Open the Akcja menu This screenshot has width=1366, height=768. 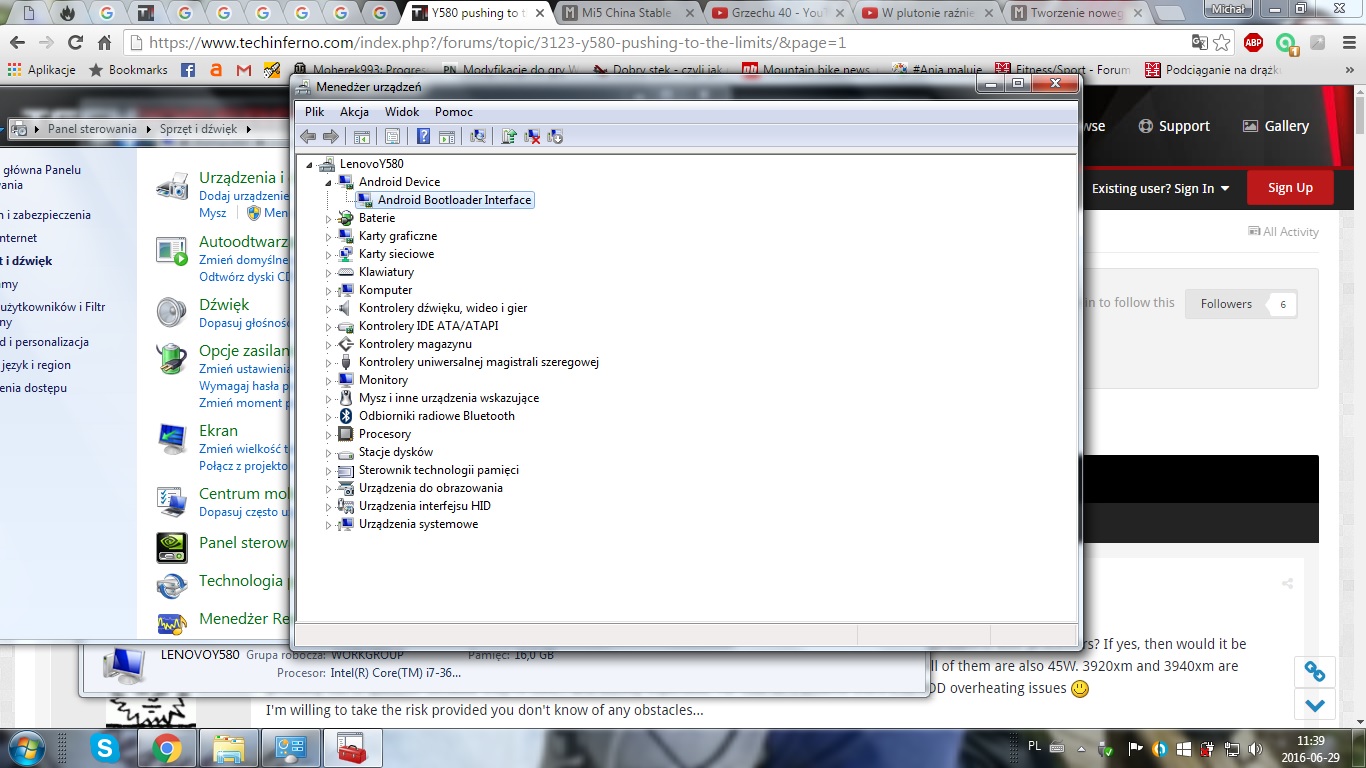coord(354,112)
